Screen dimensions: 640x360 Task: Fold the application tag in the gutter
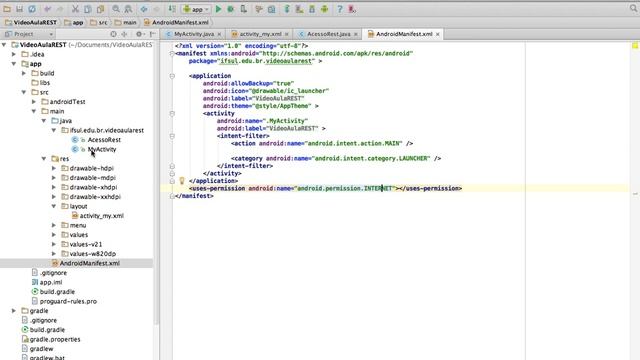pyautogui.click(x=172, y=76)
